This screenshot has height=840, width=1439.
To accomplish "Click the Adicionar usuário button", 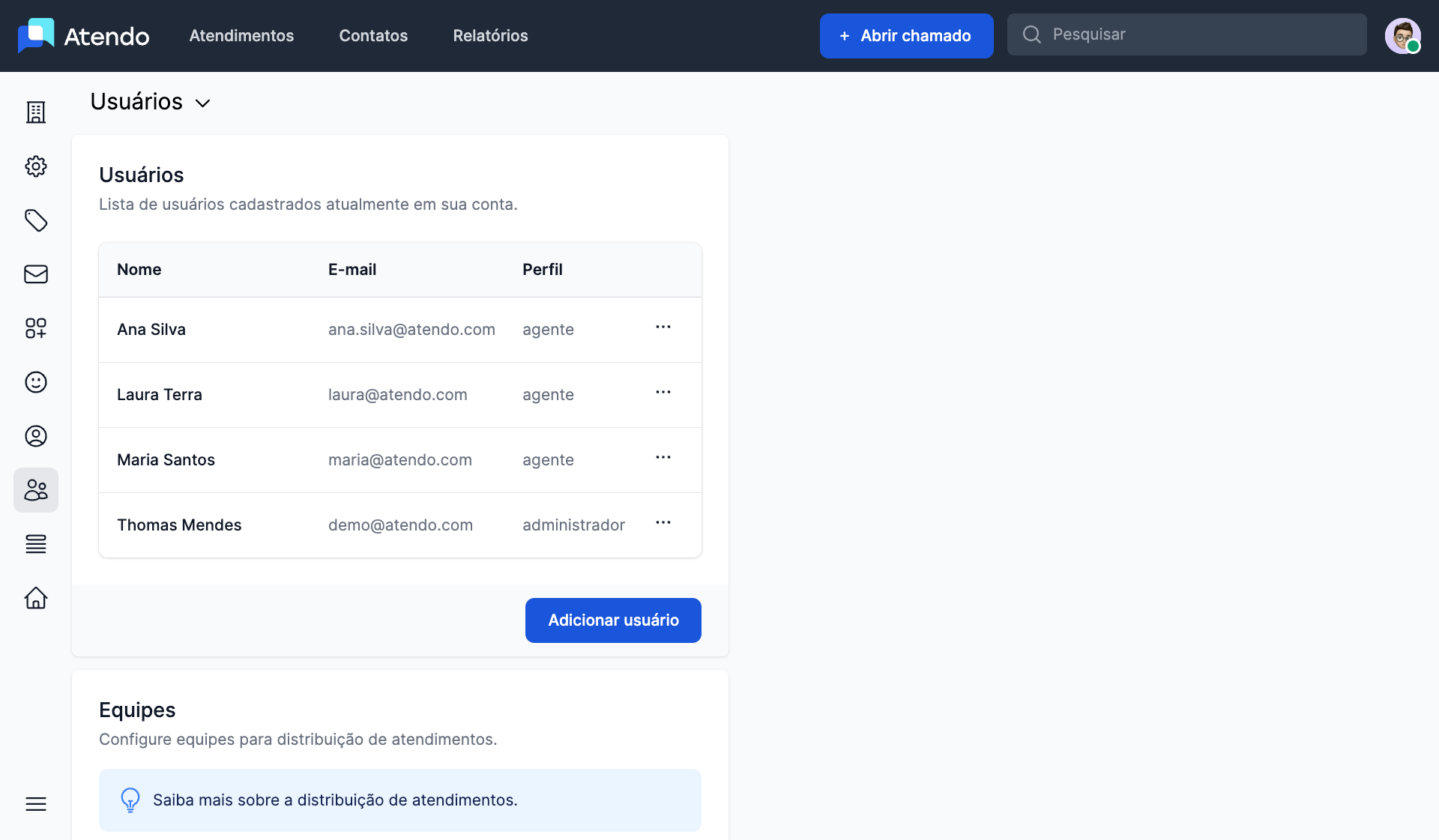I will tap(613, 620).
